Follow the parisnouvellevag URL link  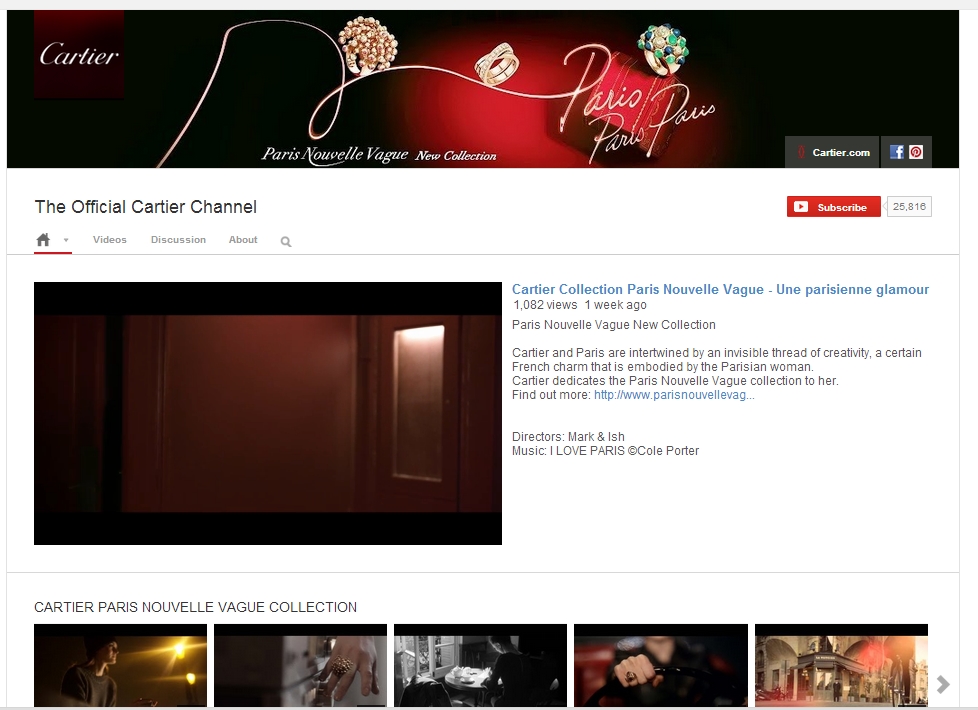coord(674,395)
